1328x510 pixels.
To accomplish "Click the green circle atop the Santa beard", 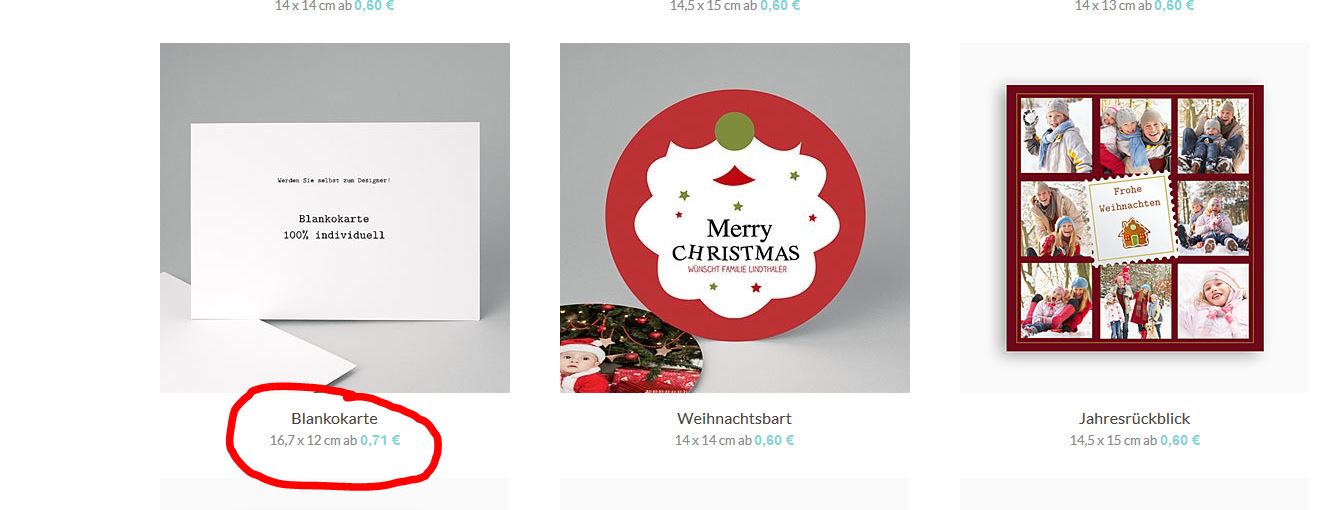I will click(x=735, y=133).
